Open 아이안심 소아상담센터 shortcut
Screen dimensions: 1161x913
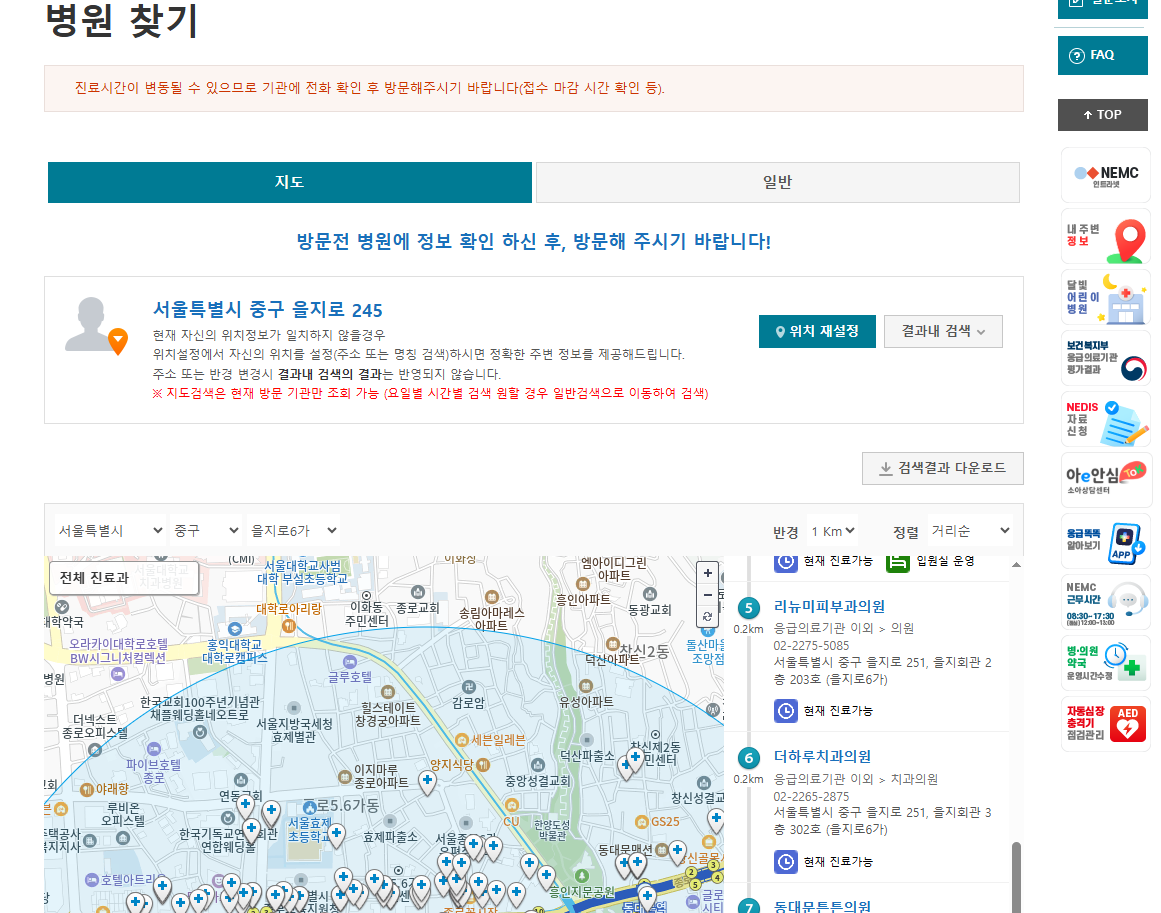click(x=1105, y=480)
